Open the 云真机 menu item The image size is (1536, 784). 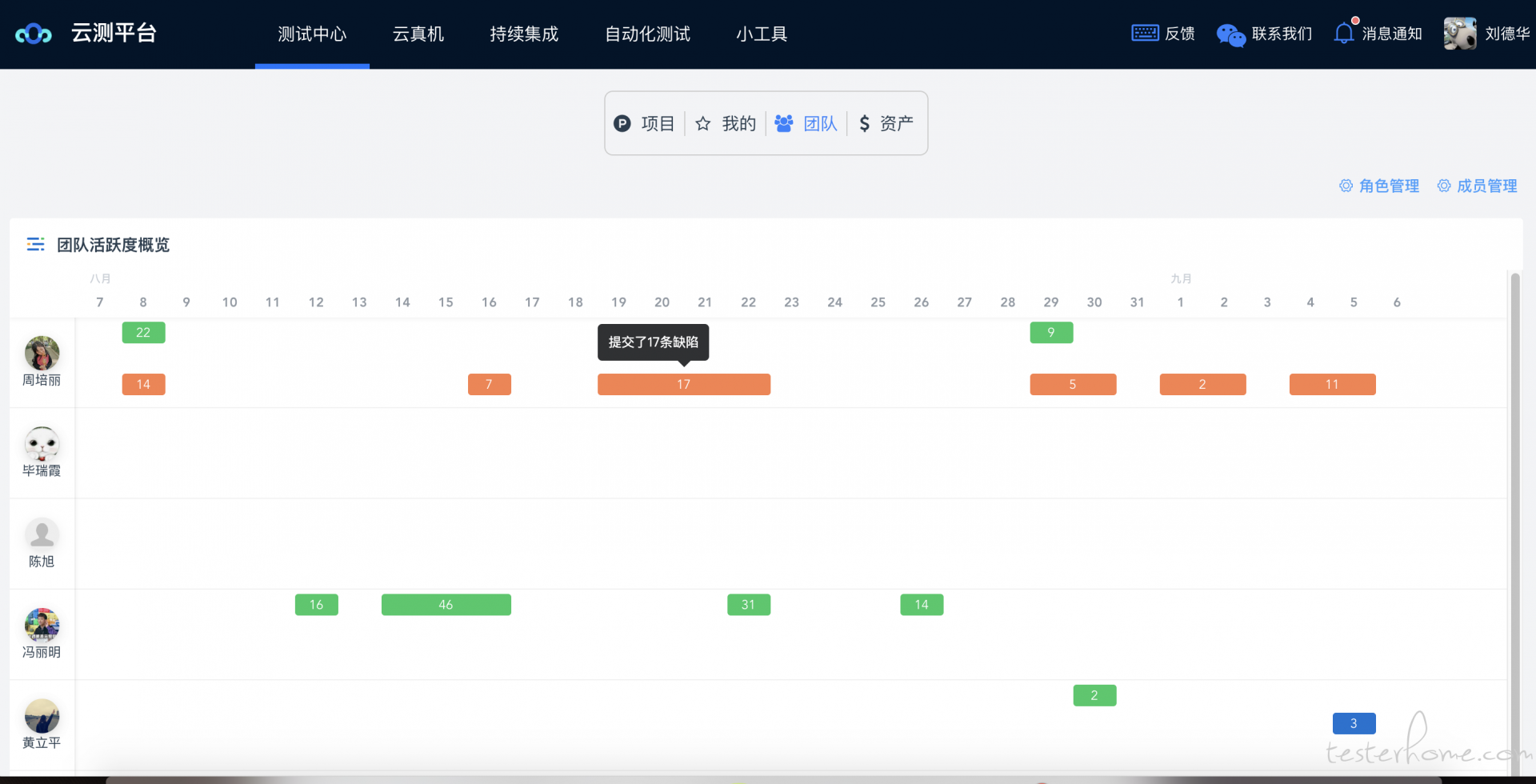tap(418, 34)
